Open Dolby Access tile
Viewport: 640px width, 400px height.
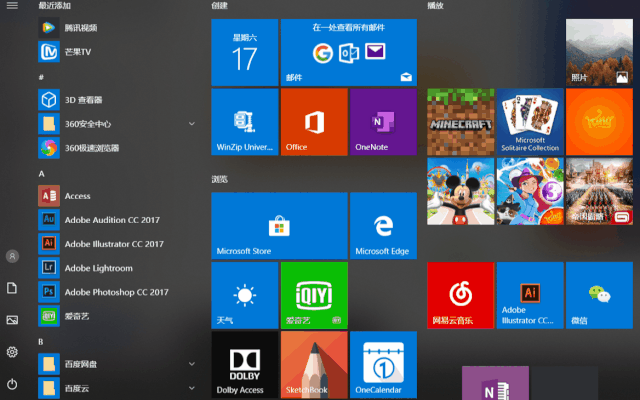click(244, 364)
